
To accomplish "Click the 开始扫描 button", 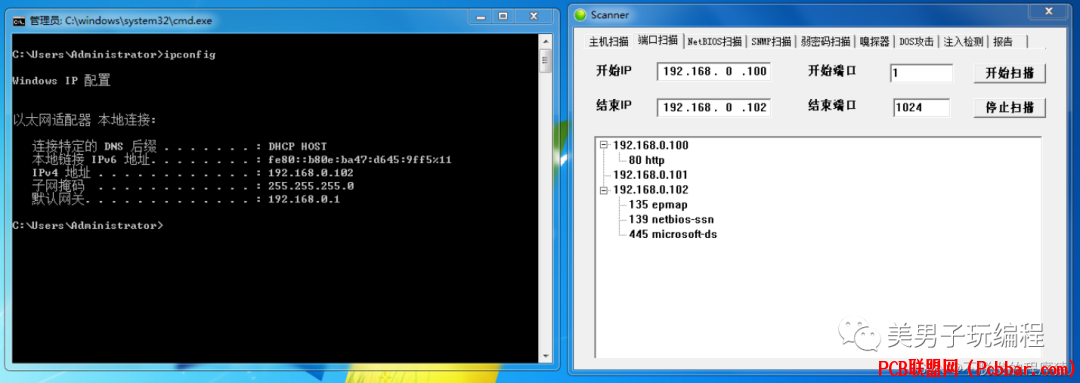I will click(1010, 73).
